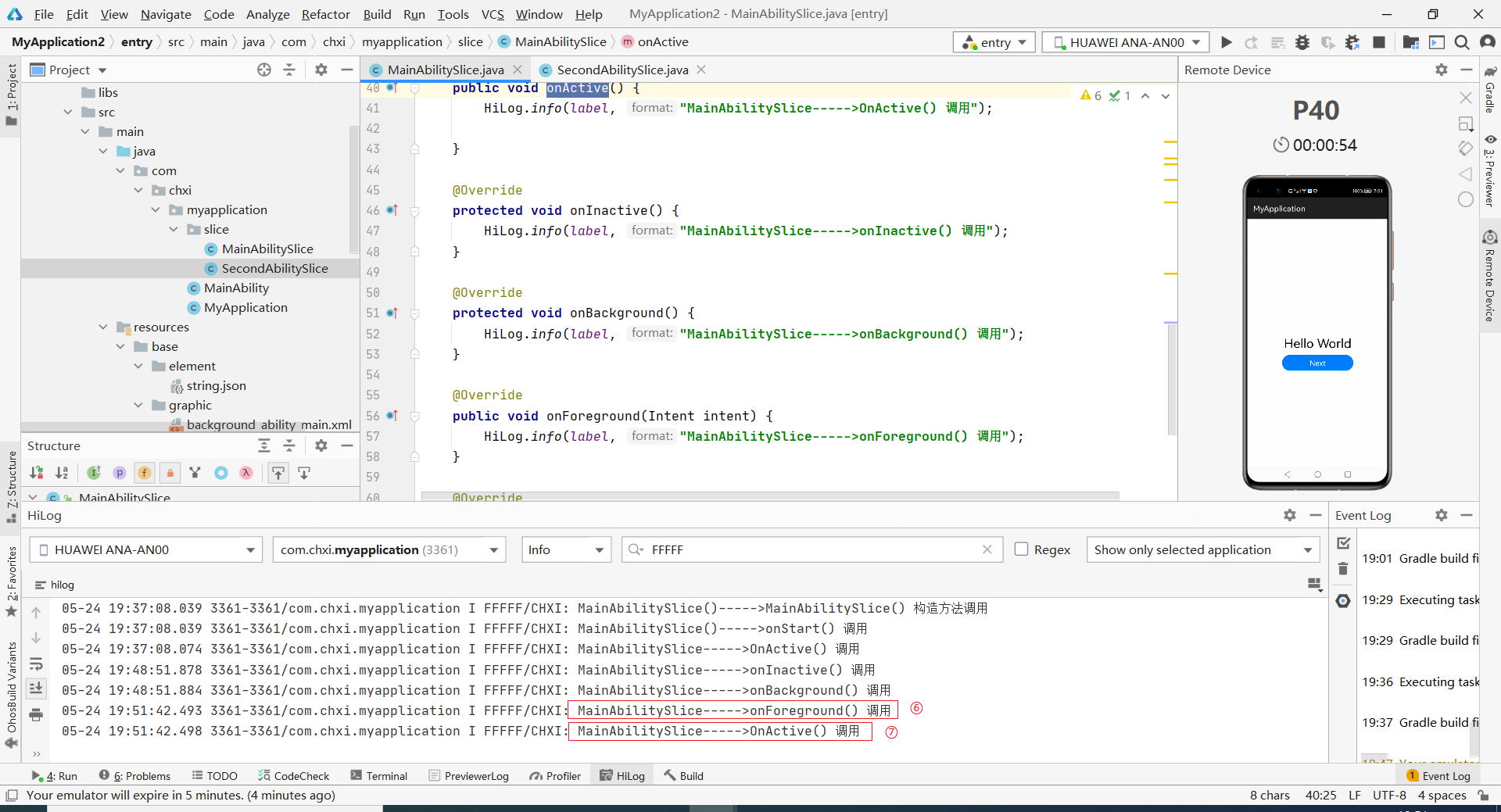Rotate the remote device screen icon

click(x=1465, y=148)
